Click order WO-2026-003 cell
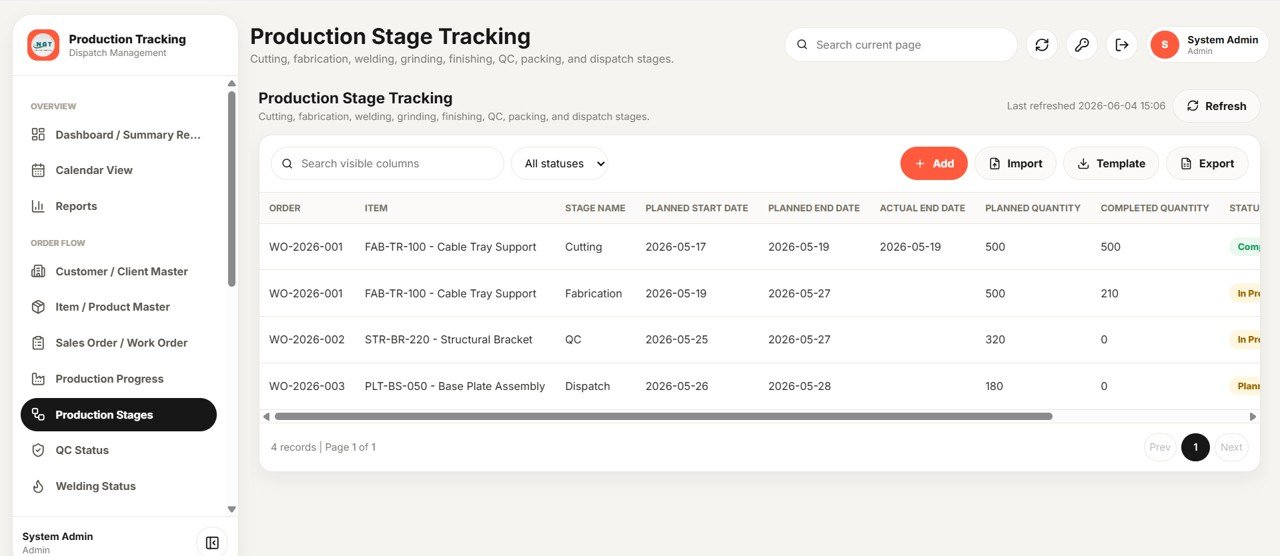The width and height of the screenshot is (1280, 556). click(x=306, y=386)
